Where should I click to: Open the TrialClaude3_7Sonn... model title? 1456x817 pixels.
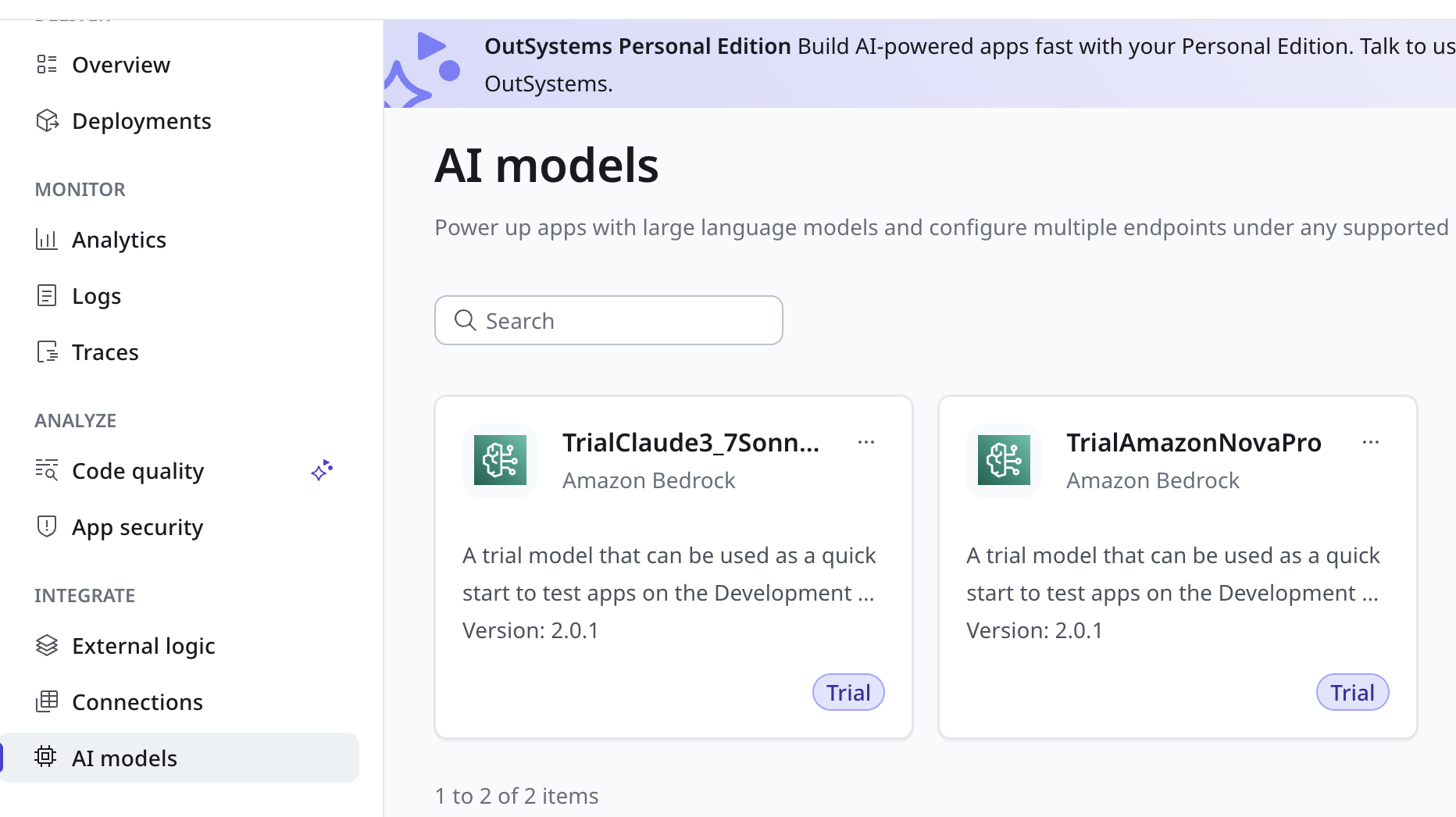pos(691,442)
